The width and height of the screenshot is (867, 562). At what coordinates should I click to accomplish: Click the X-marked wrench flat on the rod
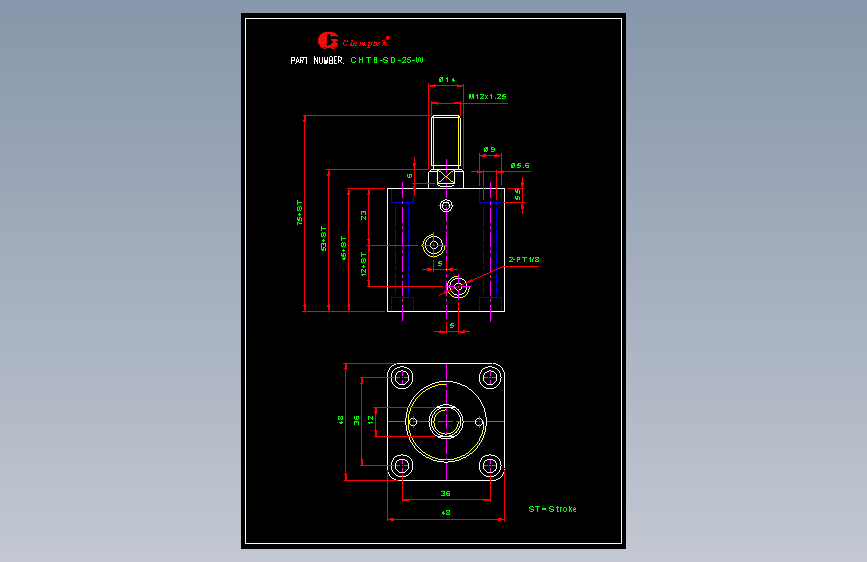446,178
